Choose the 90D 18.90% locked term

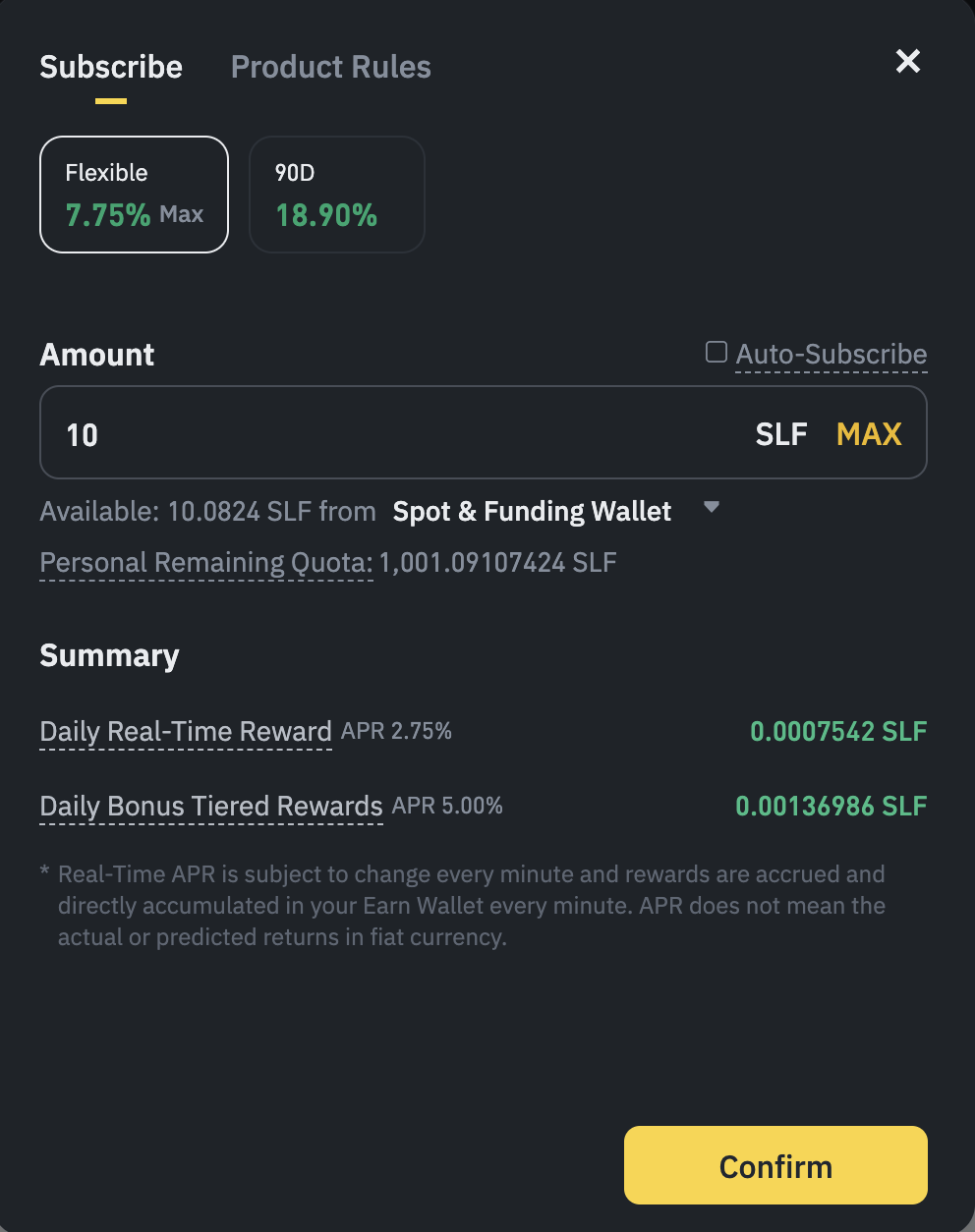point(336,195)
